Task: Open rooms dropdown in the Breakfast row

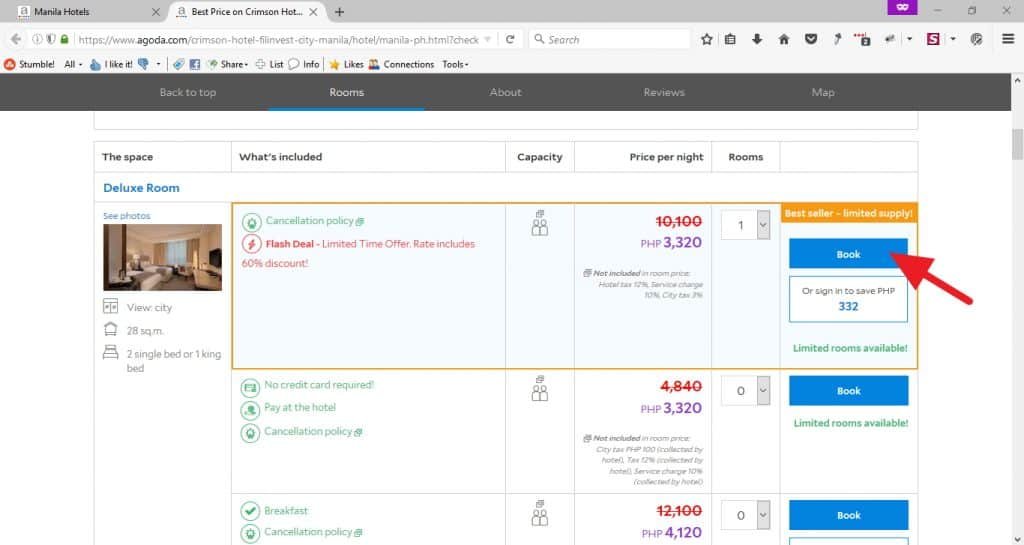Action: click(746, 515)
